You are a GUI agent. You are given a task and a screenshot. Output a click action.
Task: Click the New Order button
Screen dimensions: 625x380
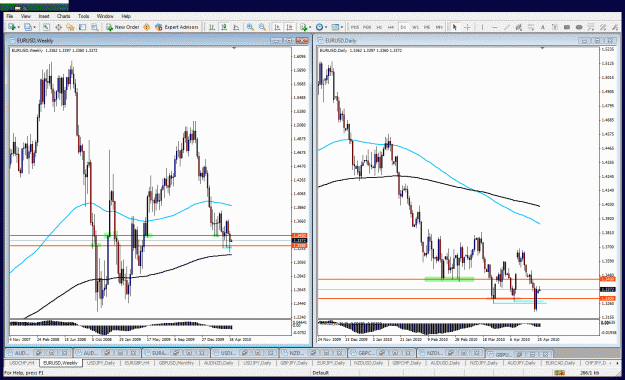pos(123,27)
